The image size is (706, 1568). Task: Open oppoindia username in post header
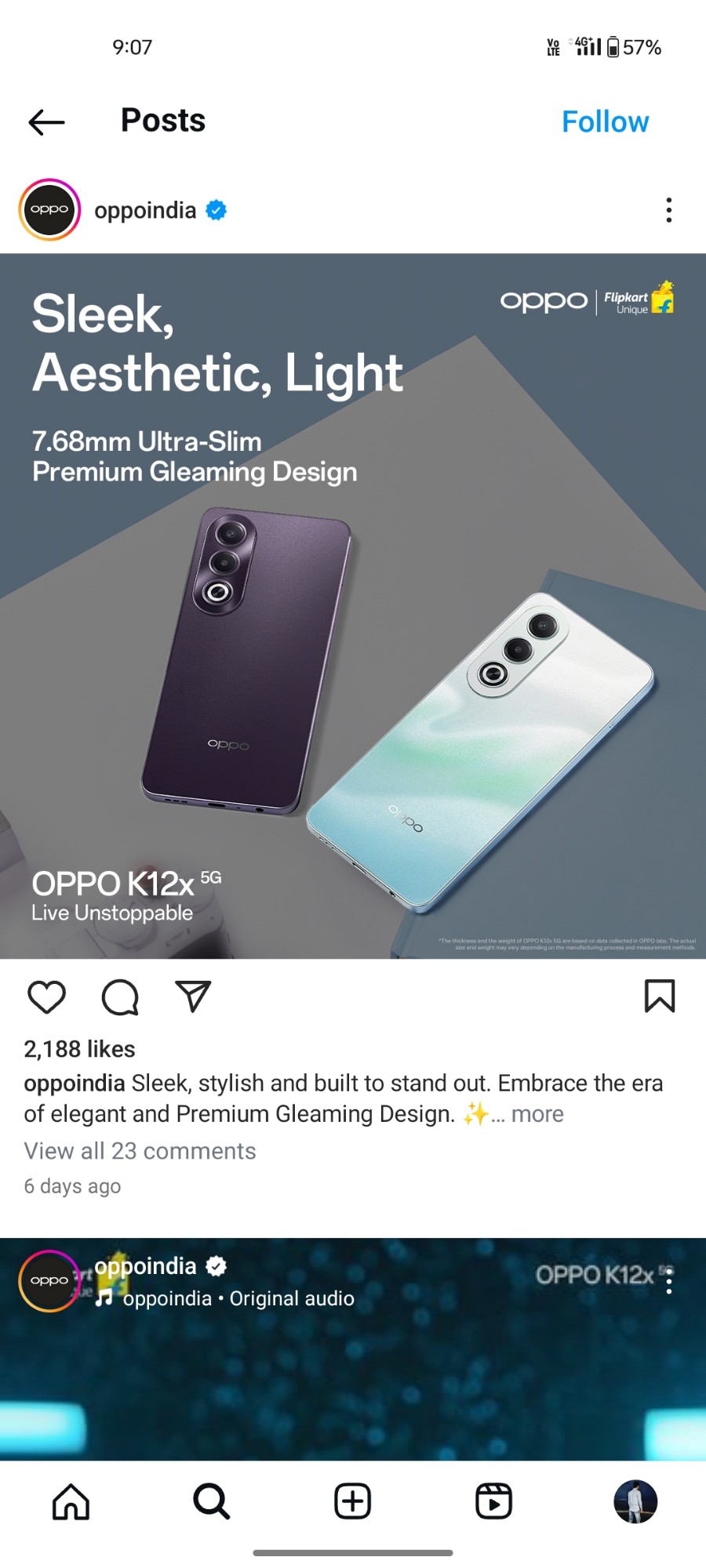(x=145, y=210)
